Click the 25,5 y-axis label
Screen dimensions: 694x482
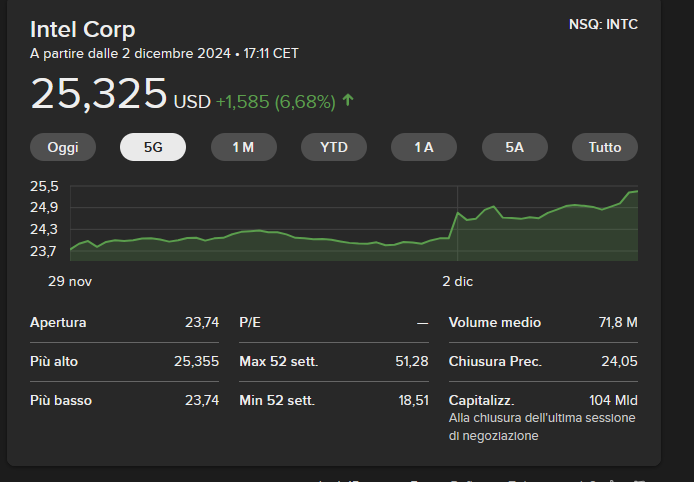click(44, 186)
